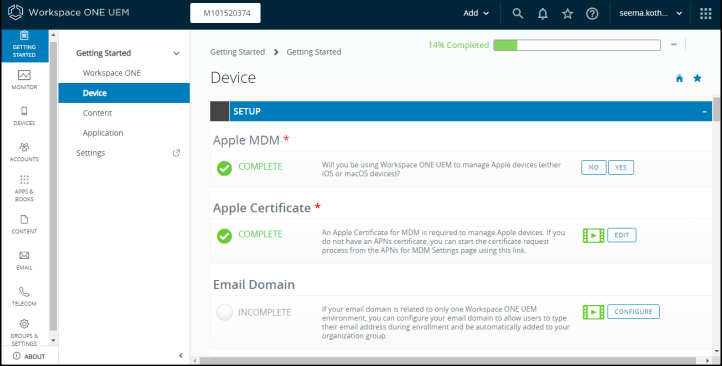Open the notifications bell icon
The width and height of the screenshot is (722, 366).
pyautogui.click(x=543, y=14)
